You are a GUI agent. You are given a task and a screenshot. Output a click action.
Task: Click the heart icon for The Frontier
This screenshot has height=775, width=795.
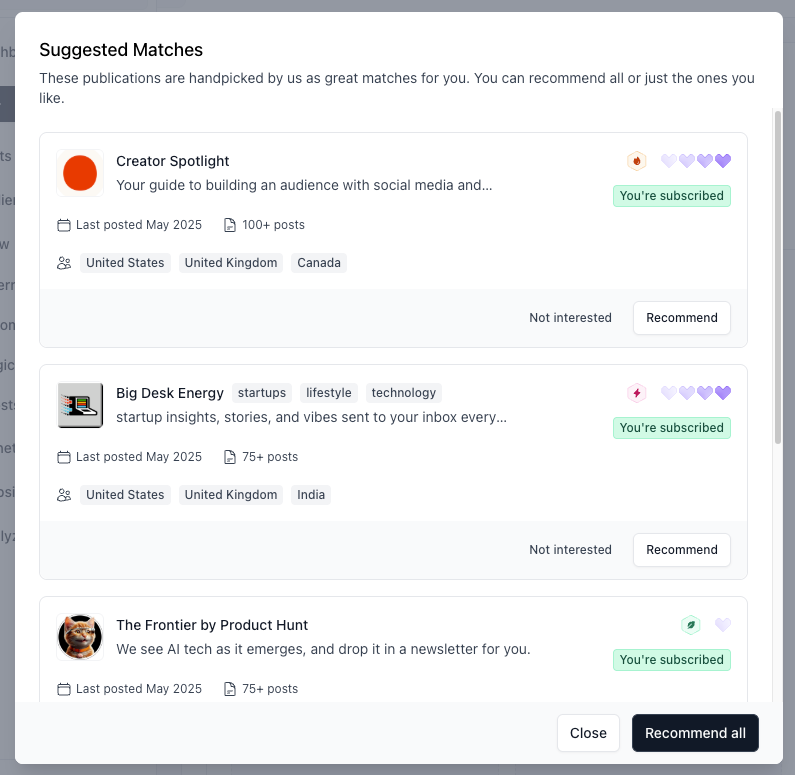[x=723, y=625]
